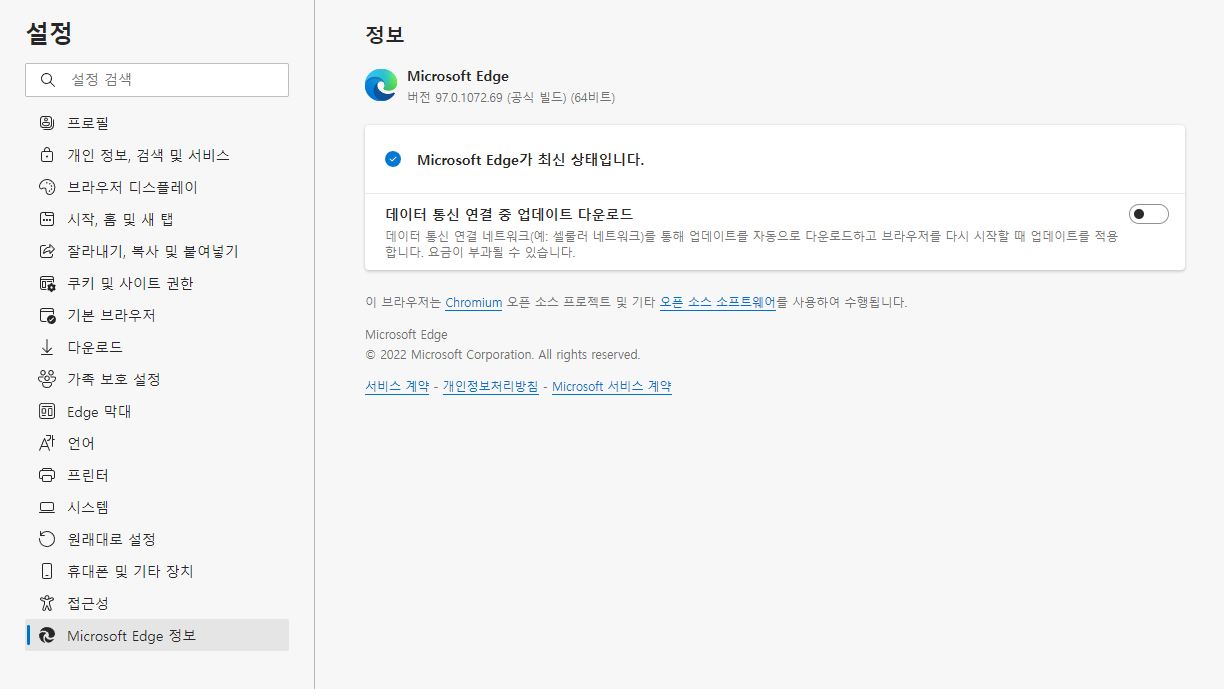The image size is (1224, 689).
Task: Click the Edge 막대 sidebar icon
Action: [x=46, y=411]
